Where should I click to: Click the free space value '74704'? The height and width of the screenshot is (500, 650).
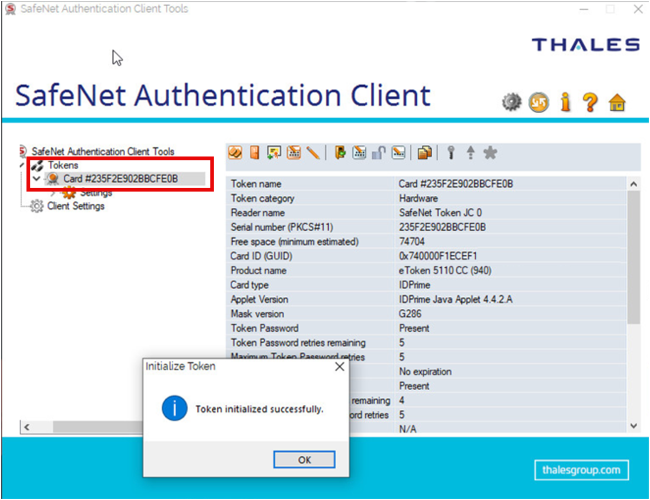coord(412,241)
